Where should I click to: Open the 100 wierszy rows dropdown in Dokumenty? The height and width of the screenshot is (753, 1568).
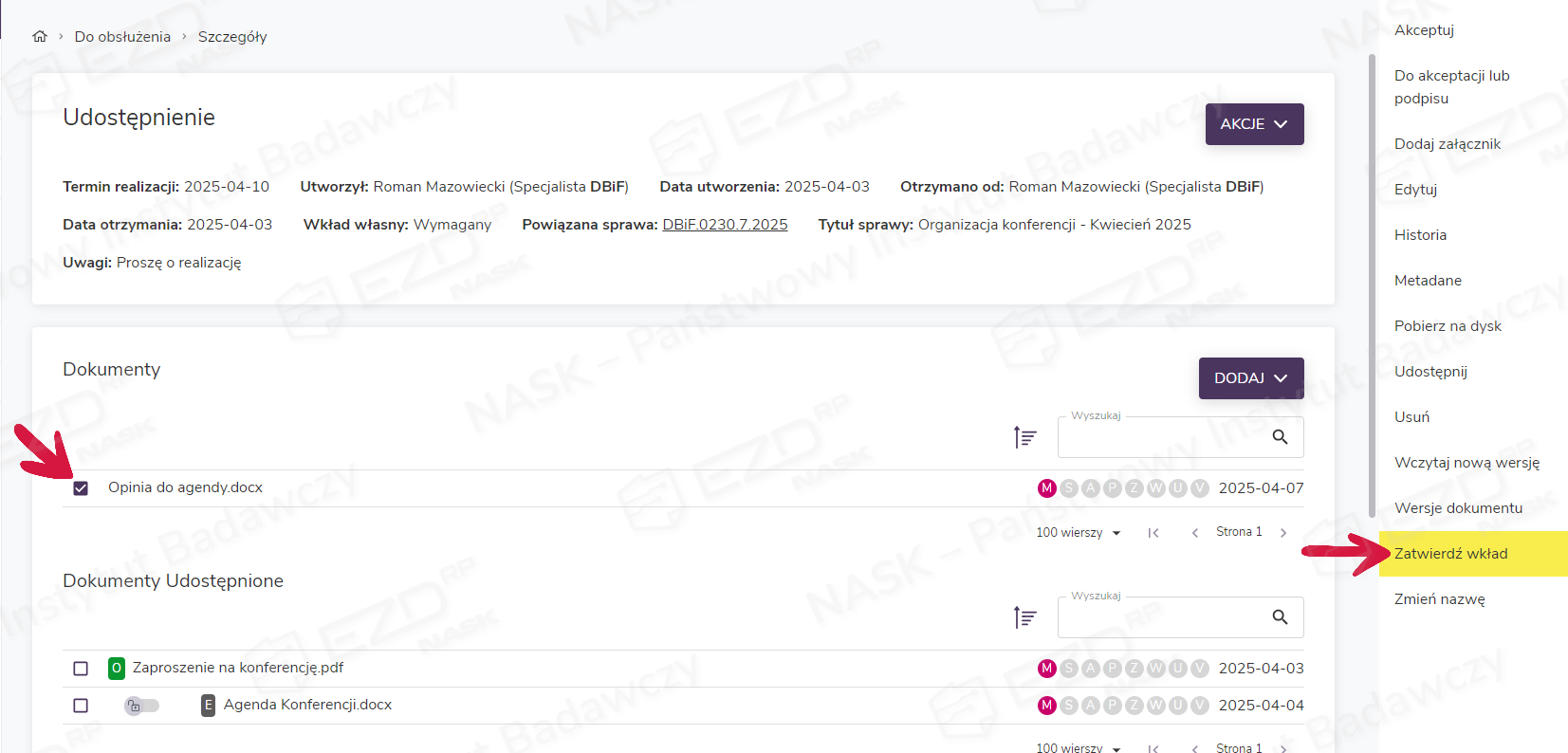coord(1078,533)
